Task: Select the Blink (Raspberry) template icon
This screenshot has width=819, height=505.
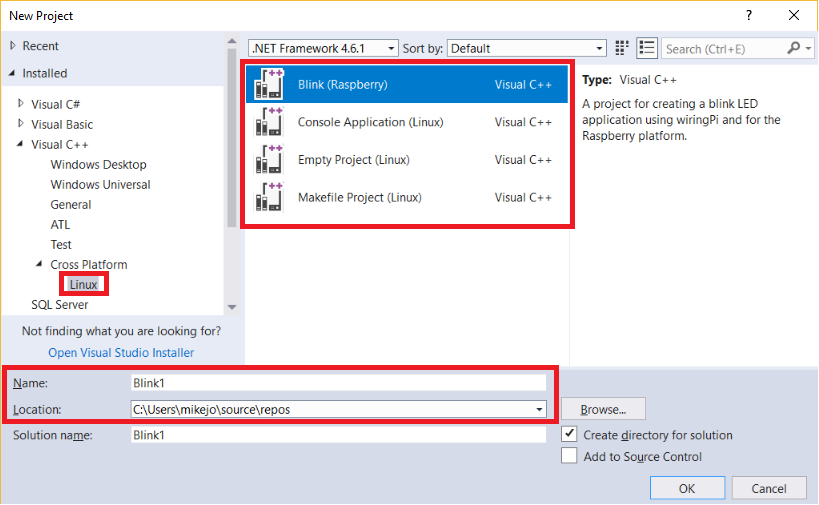Action: click(268, 84)
